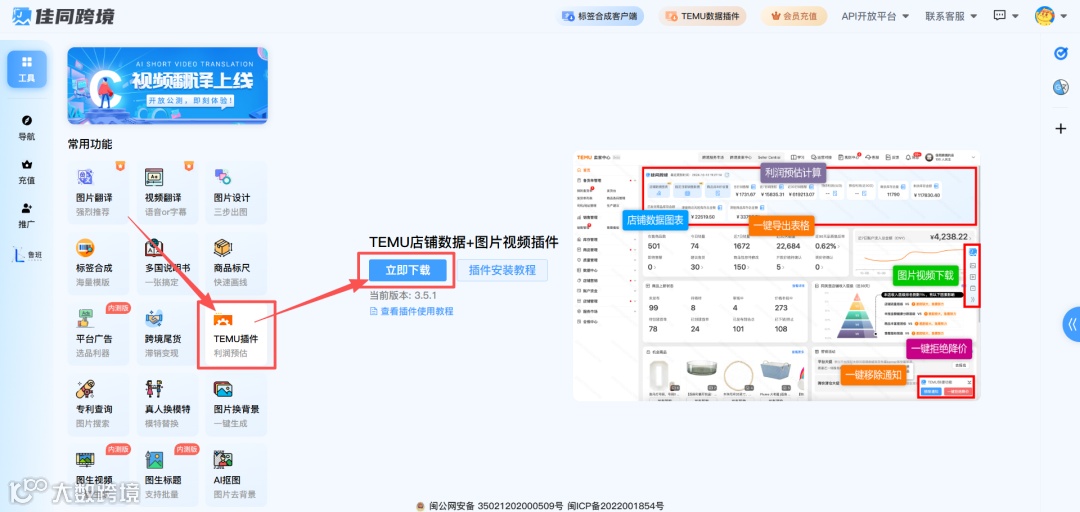
Task: Open the 工具 sidebar tab
Action: 27,69
